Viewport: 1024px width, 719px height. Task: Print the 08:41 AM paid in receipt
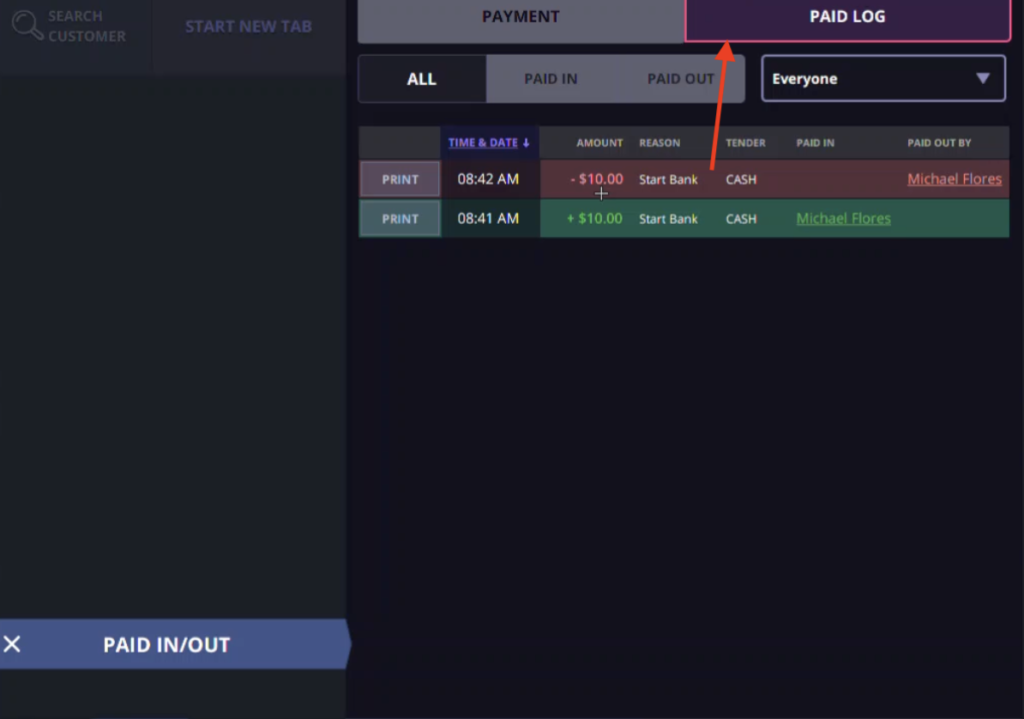[399, 218]
